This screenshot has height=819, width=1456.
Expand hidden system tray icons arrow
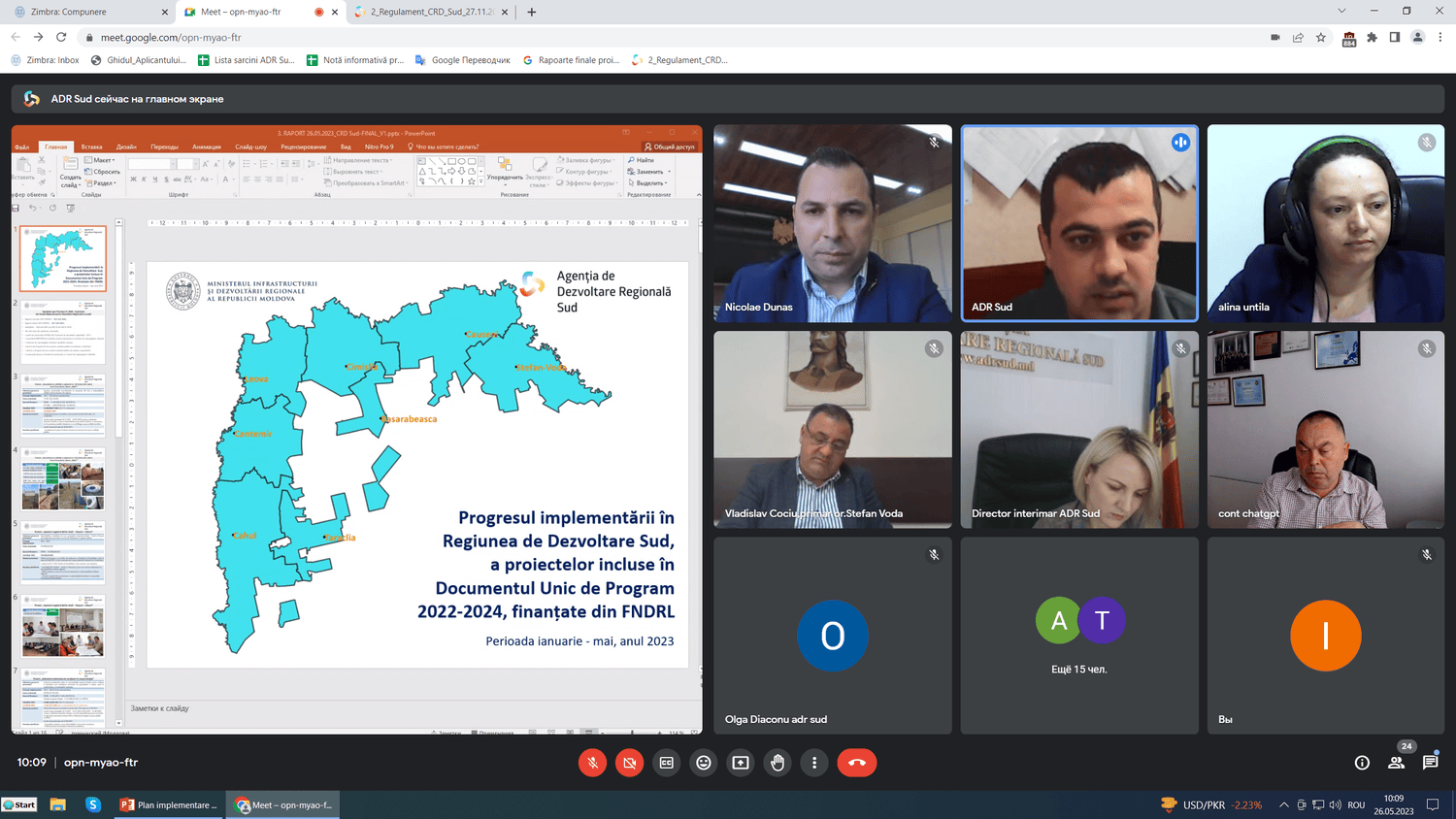point(1283,804)
